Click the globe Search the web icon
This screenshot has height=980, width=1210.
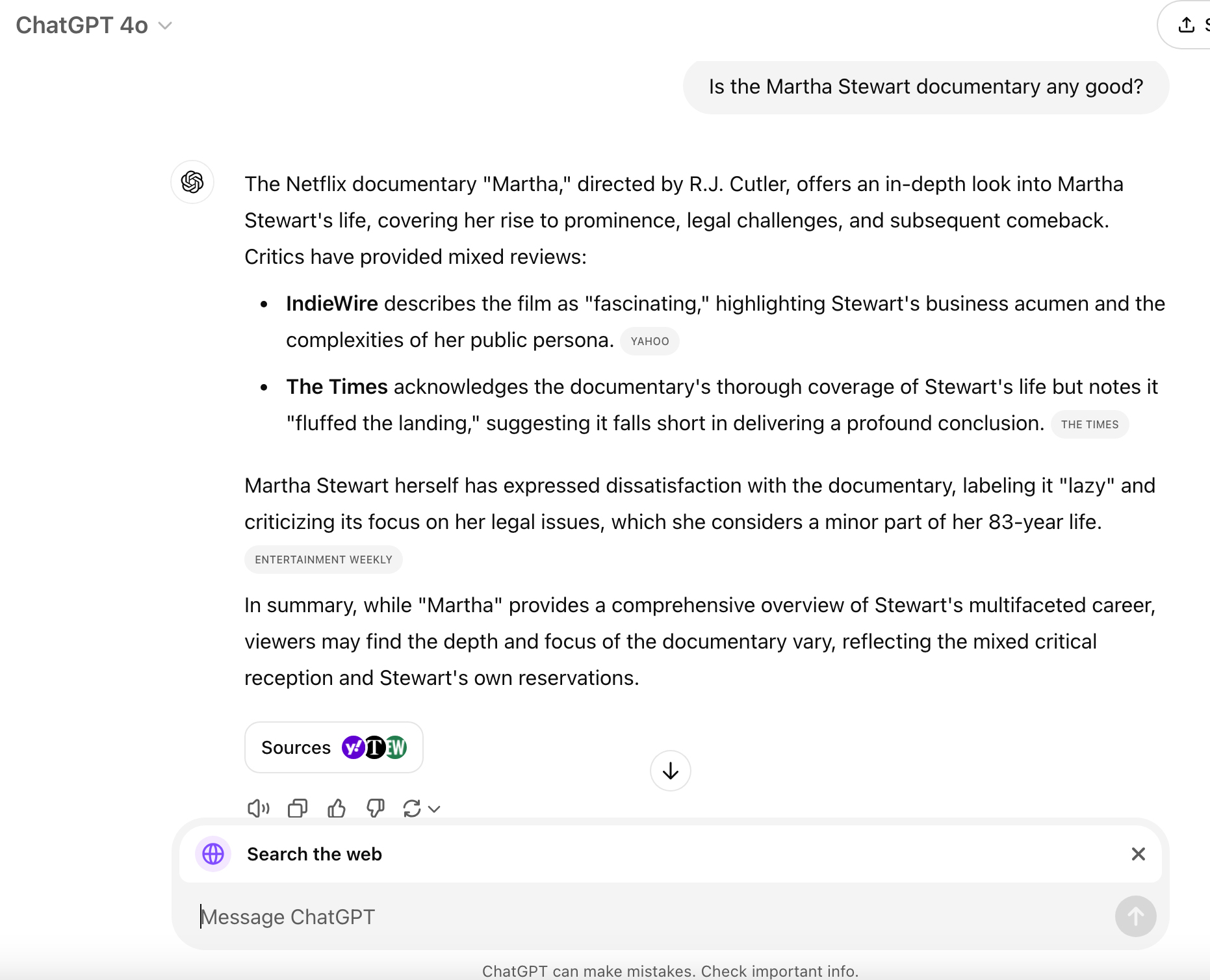click(x=213, y=854)
